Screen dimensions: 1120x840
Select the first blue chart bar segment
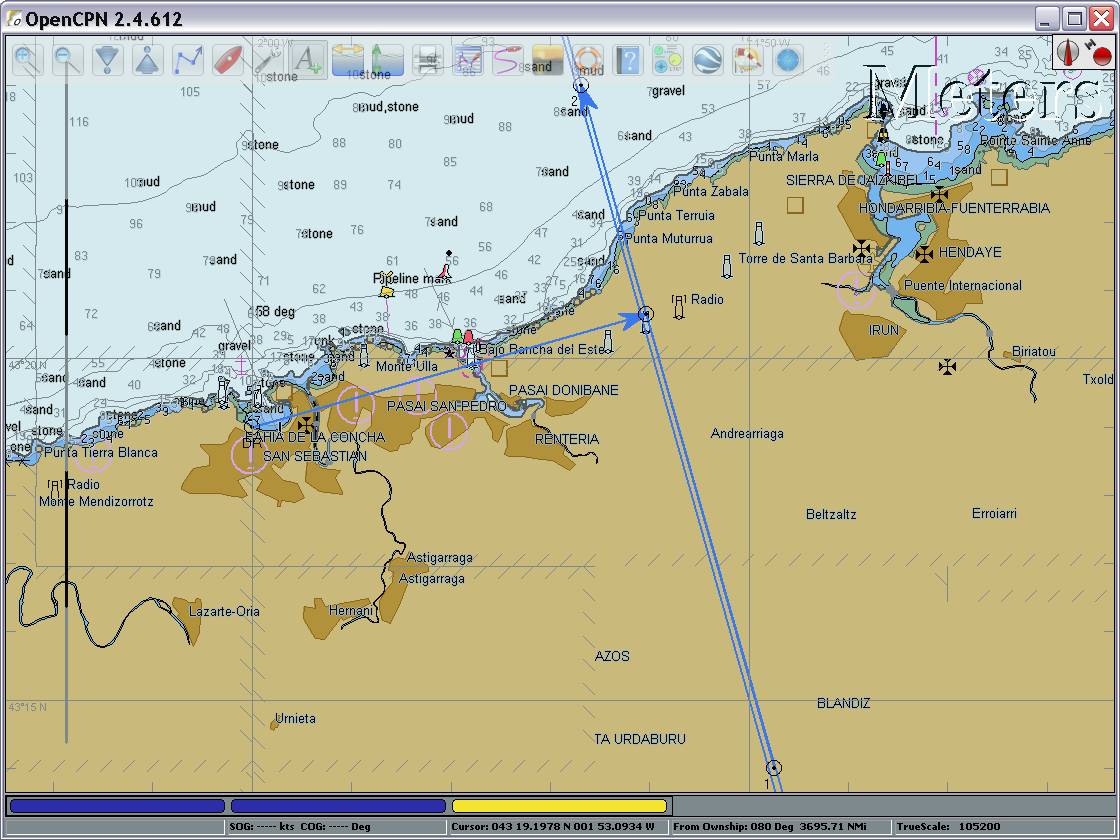point(117,806)
